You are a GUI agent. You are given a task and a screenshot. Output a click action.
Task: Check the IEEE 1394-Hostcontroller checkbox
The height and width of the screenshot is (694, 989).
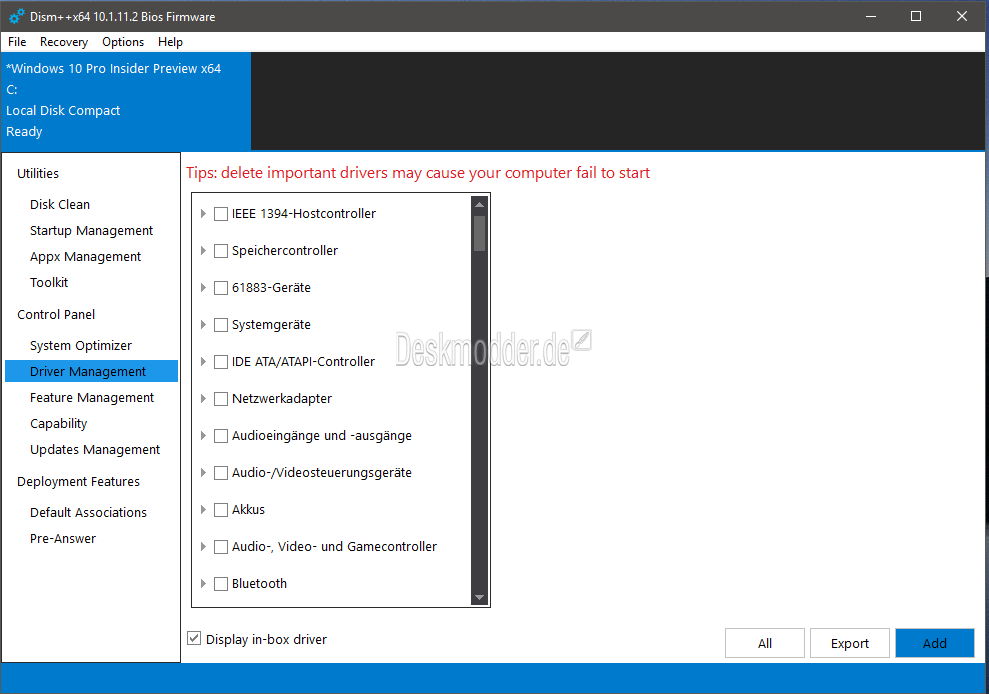[221, 214]
